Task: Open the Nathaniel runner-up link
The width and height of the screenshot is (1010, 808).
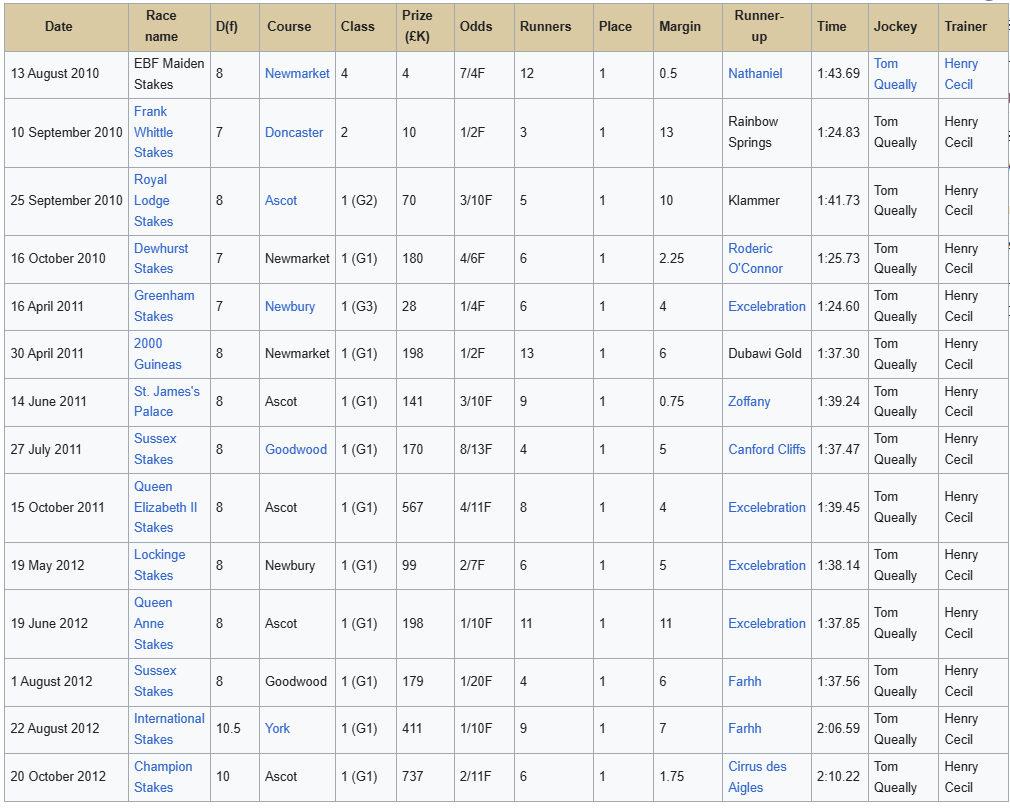Action: click(755, 73)
